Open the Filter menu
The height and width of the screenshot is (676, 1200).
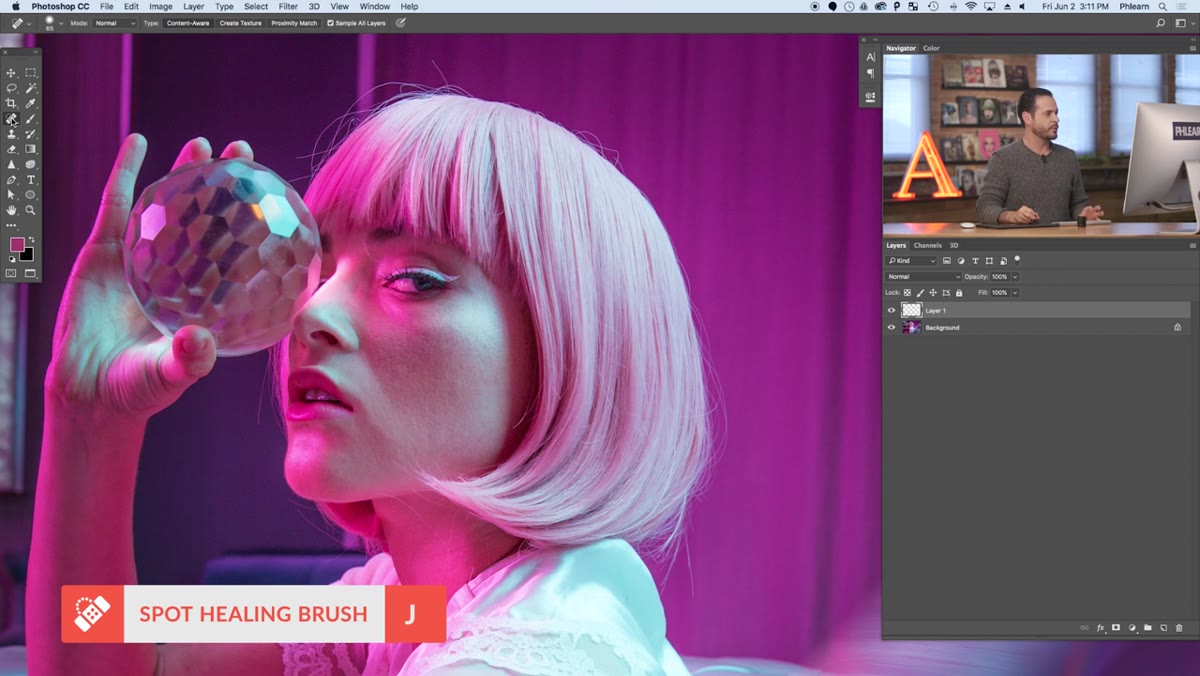(x=288, y=6)
